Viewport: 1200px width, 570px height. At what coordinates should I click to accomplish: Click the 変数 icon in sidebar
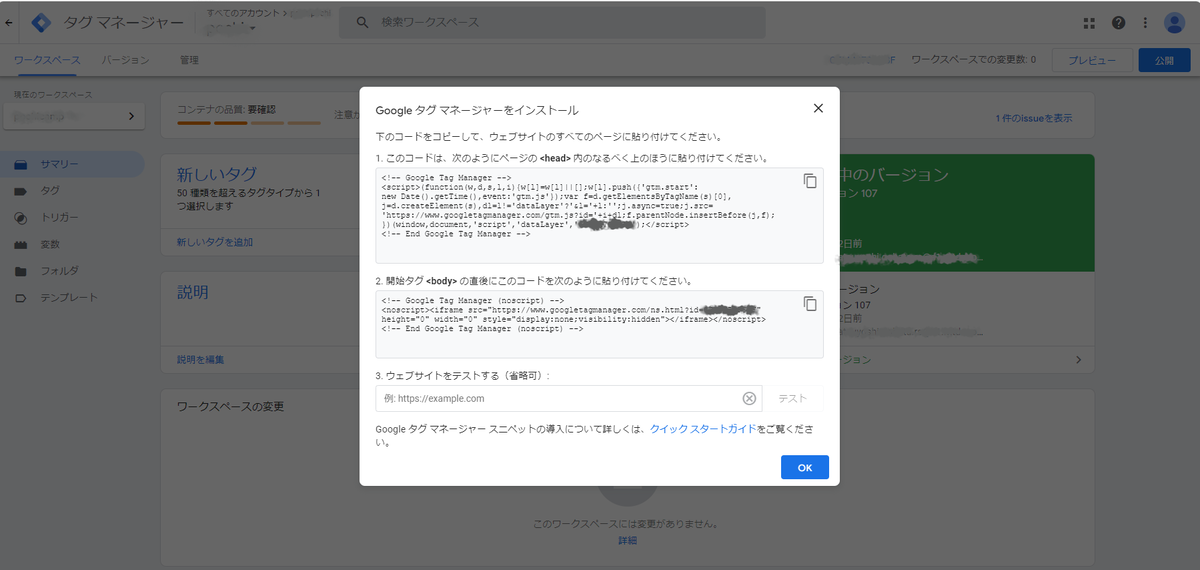click(x=20, y=244)
